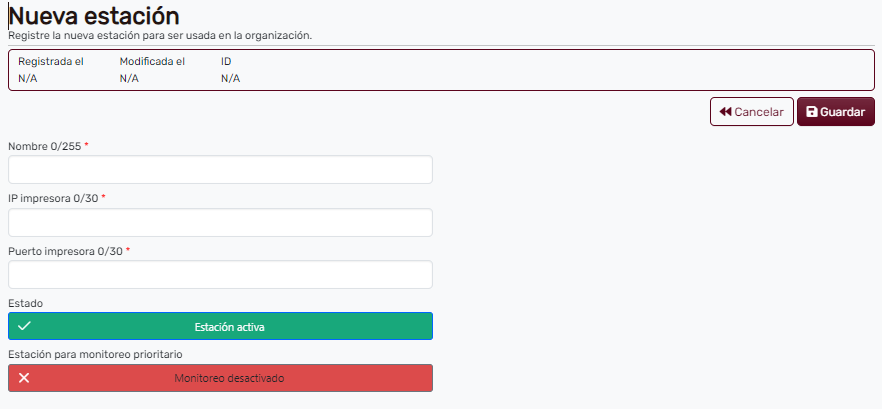Focus the Nombre input field
The image size is (882, 409).
point(220,170)
